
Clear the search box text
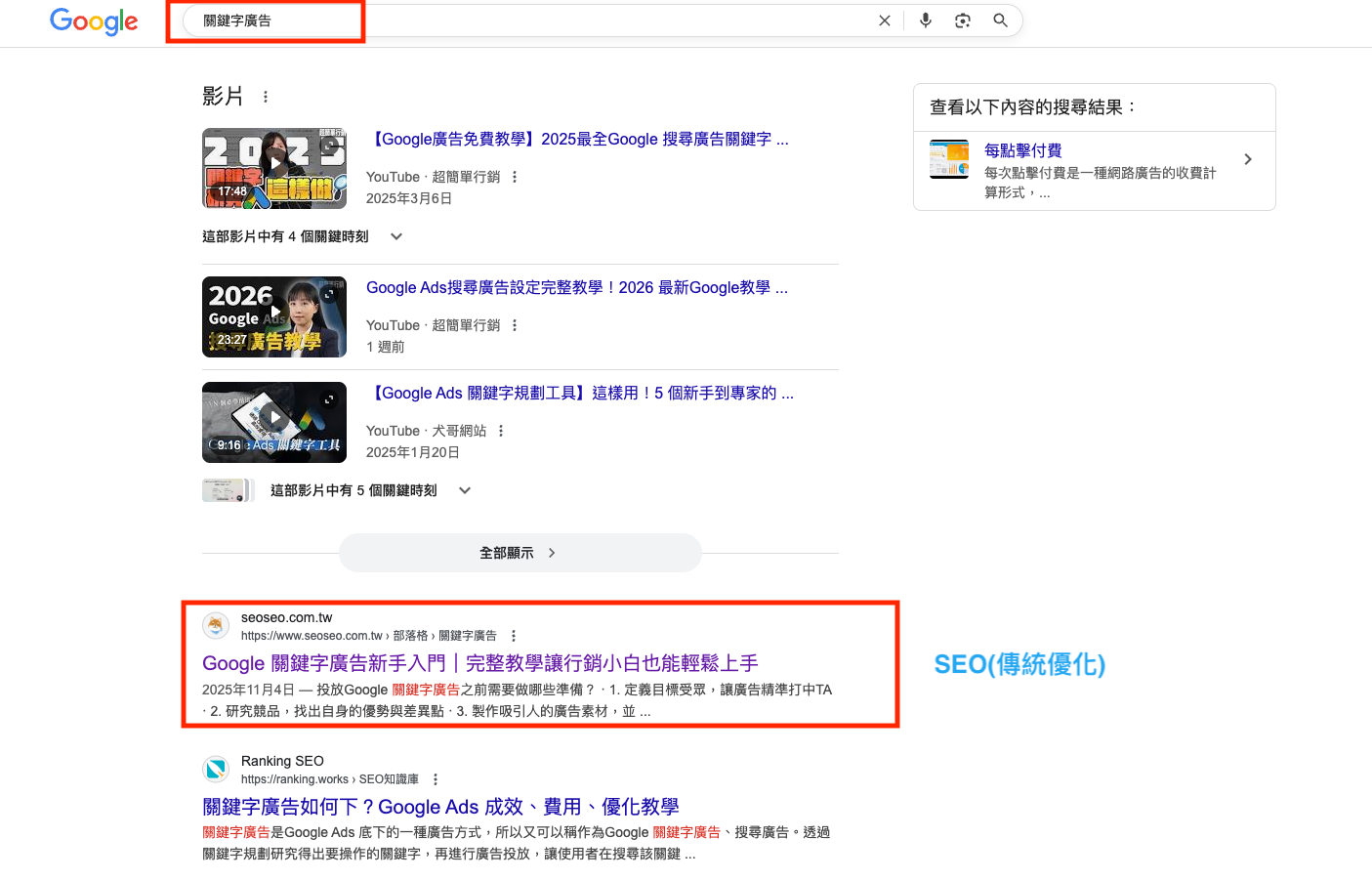(x=884, y=21)
